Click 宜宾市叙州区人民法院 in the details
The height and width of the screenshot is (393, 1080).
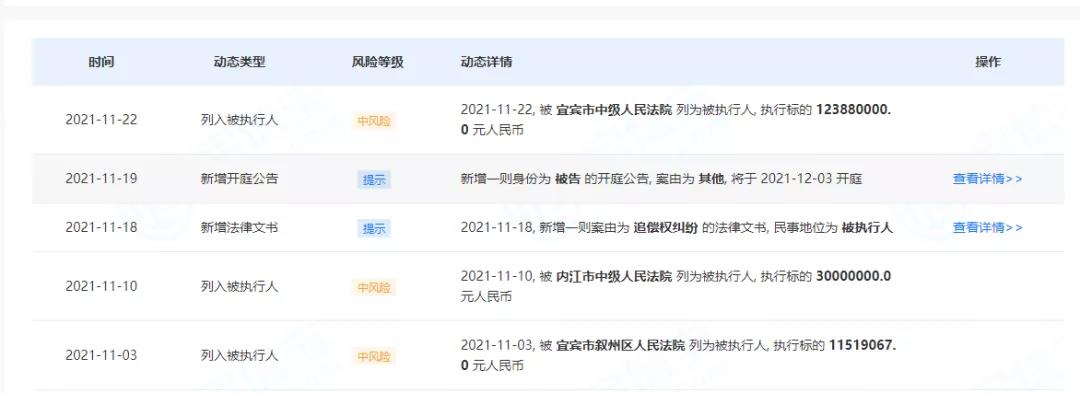click(x=621, y=346)
